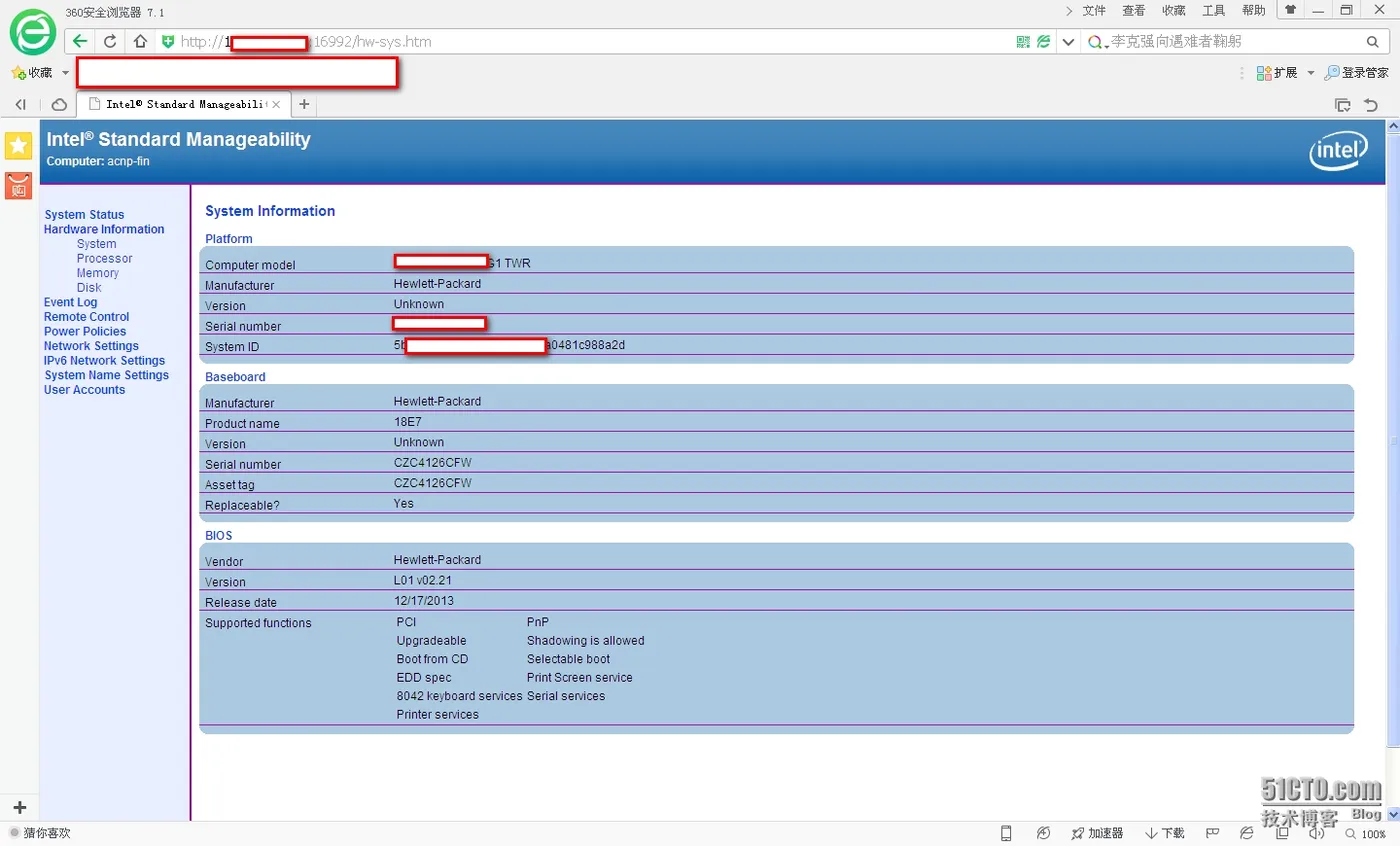Expand the 扩展 extensions dropdown arrow
Screen dimensions: 1400x846
[1311, 73]
